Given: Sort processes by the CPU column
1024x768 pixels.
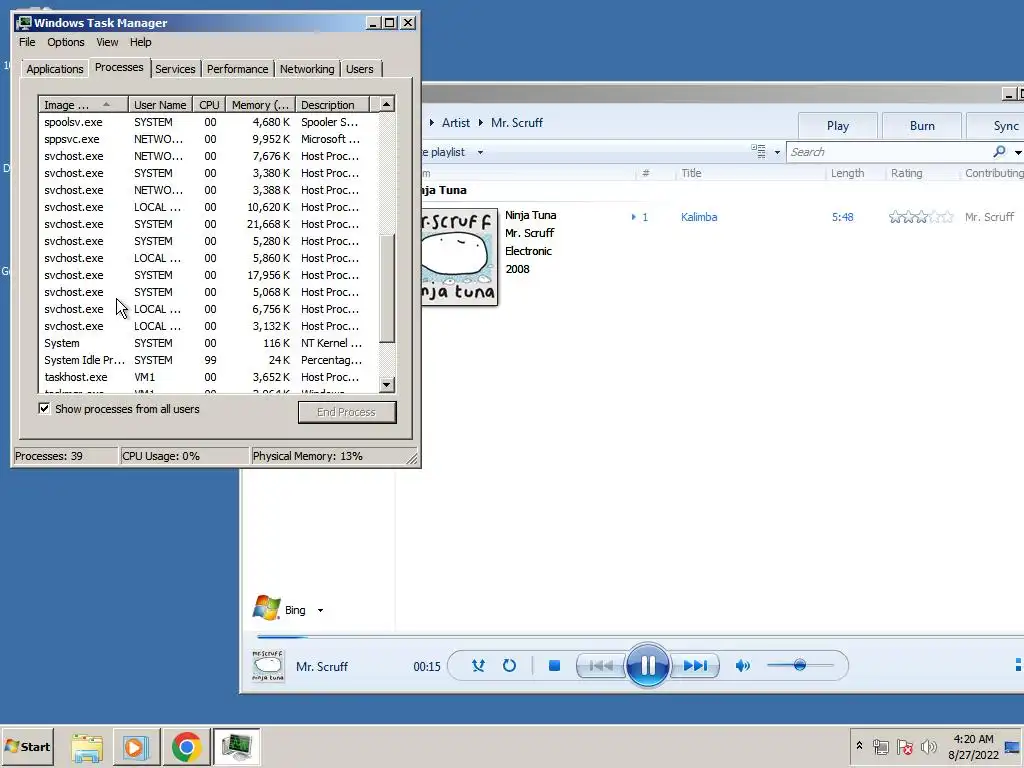Looking at the screenshot, I should click(x=209, y=104).
